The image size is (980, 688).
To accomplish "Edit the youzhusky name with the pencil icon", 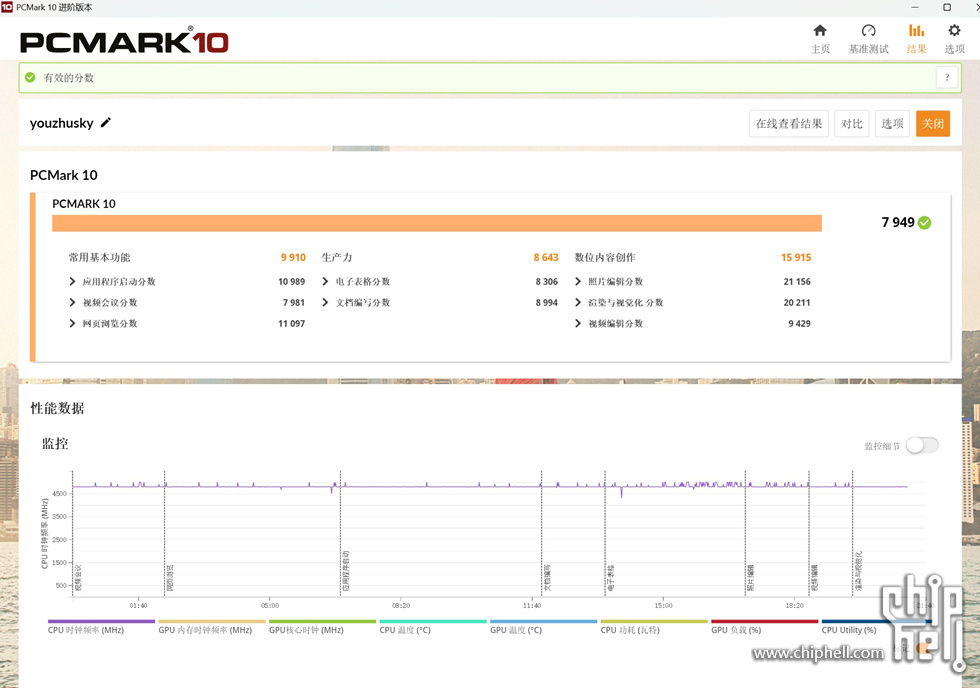I will [x=106, y=122].
